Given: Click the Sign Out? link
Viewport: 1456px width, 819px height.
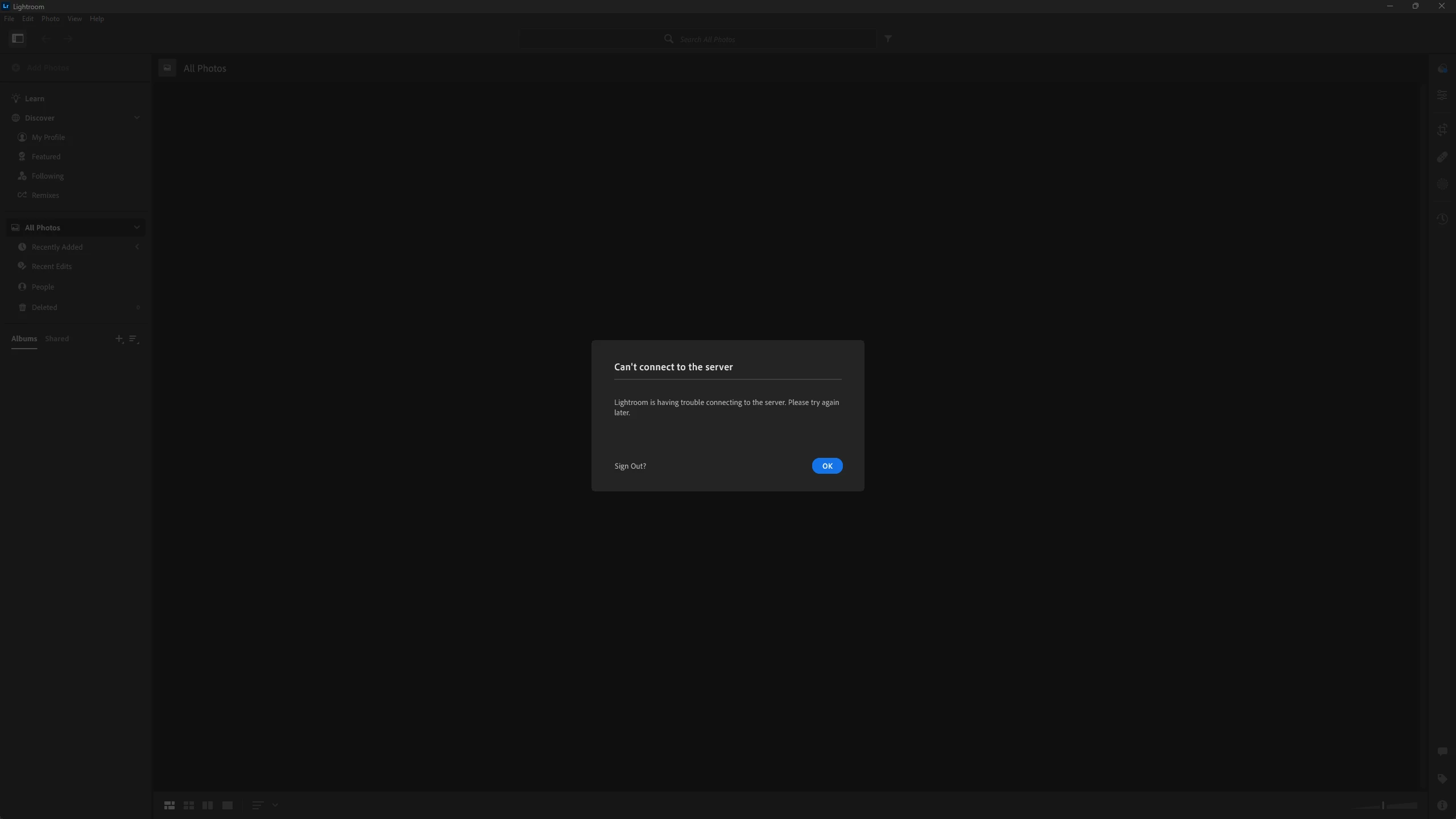Looking at the screenshot, I should [x=630, y=466].
